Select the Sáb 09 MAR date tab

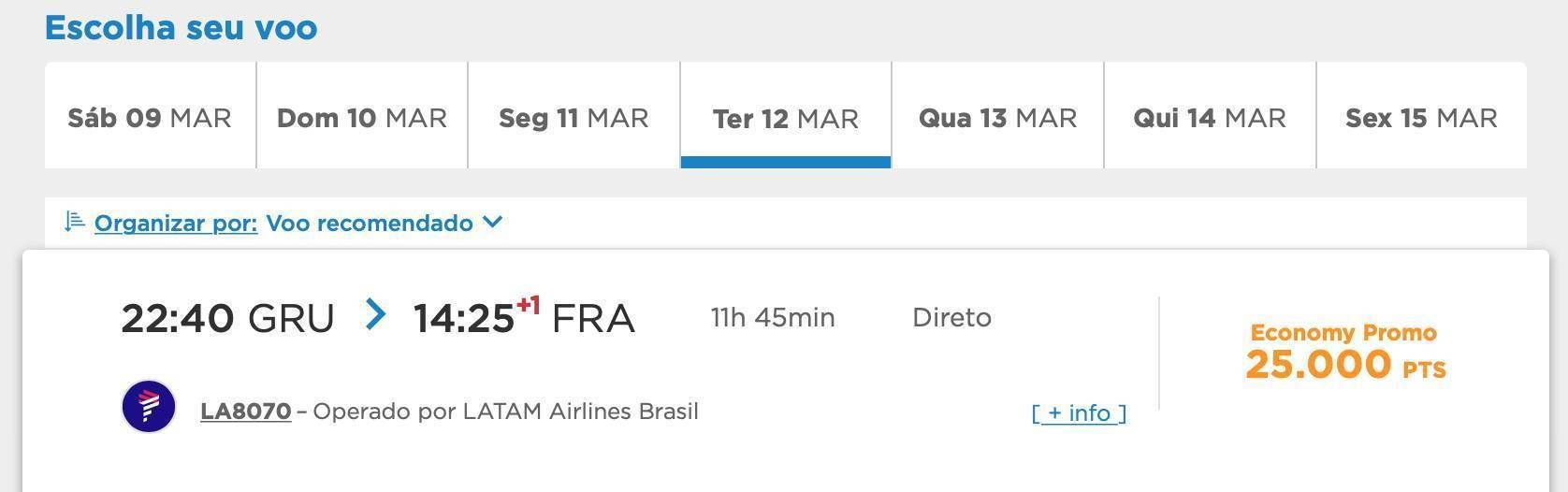(x=150, y=116)
